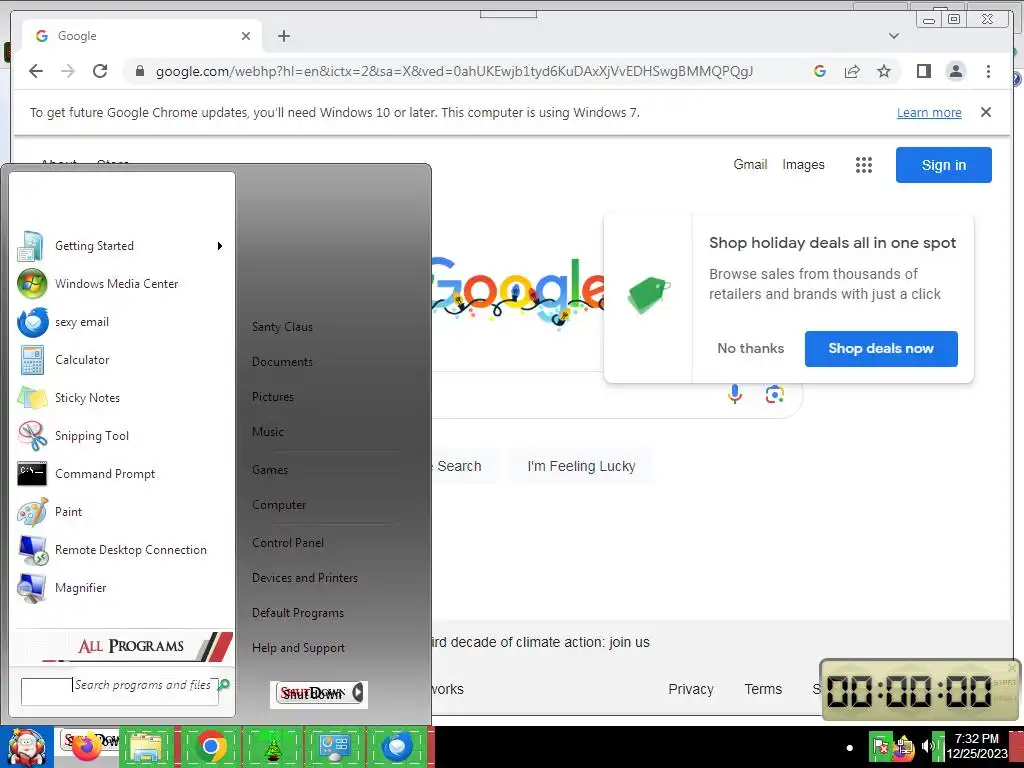Screen dimensions: 1024x768
Task: Click the ShutDown button
Action: 313,694
